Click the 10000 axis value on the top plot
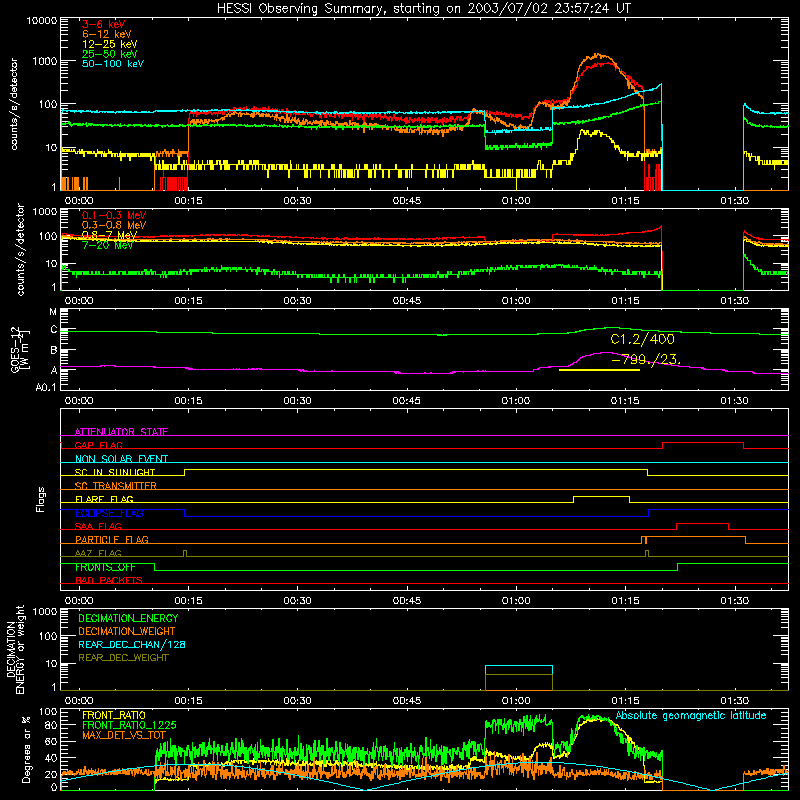Image resolution: width=800 pixels, height=800 pixels. pyautogui.click(x=42, y=20)
